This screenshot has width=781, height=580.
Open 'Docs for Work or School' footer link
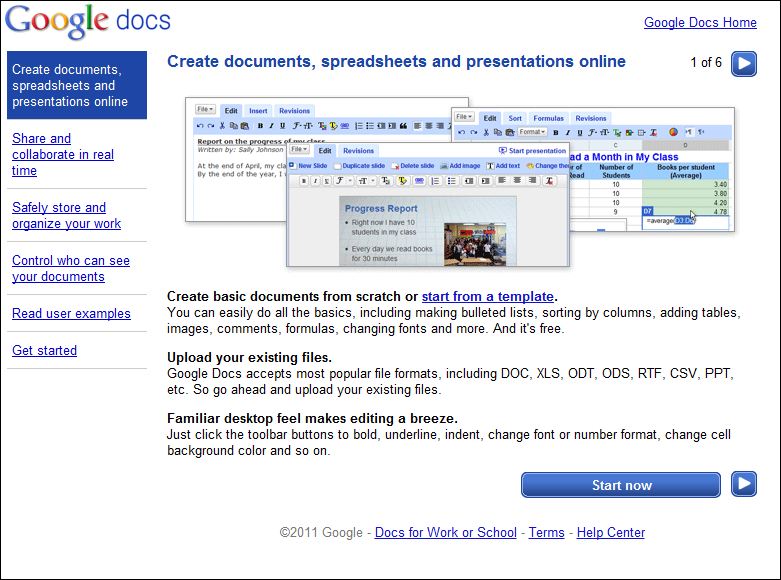445,533
